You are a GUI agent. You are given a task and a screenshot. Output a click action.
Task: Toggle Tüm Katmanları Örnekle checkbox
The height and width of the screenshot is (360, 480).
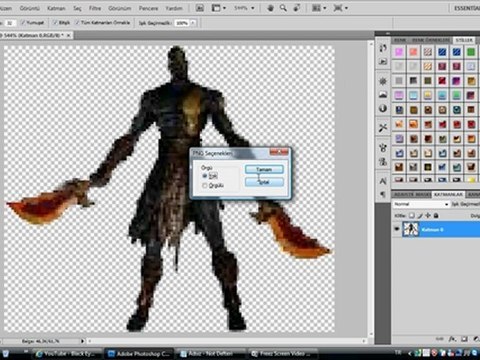pyautogui.click(x=77, y=23)
